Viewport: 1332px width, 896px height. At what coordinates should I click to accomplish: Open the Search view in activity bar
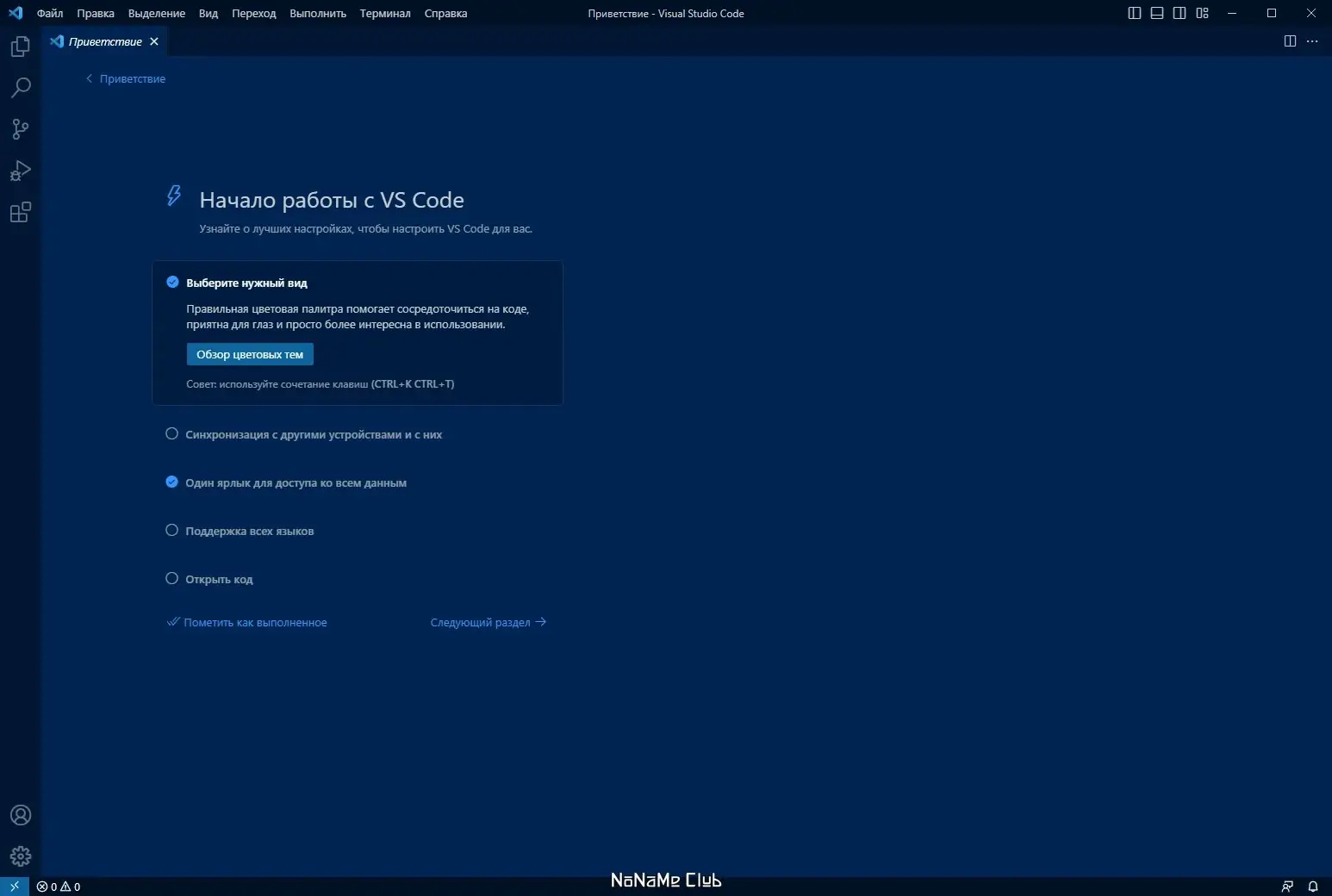click(21, 87)
